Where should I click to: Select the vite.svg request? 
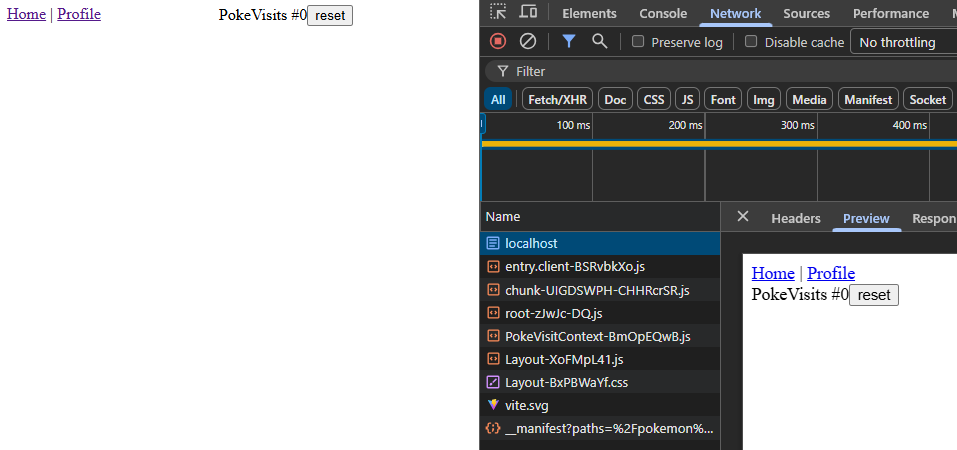526,405
